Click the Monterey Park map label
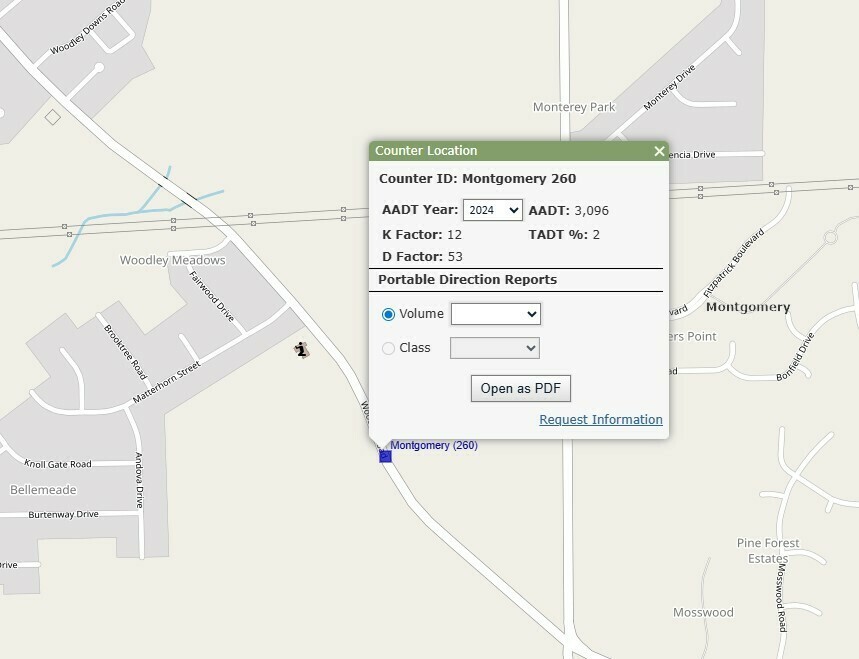 tap(574, 107)
